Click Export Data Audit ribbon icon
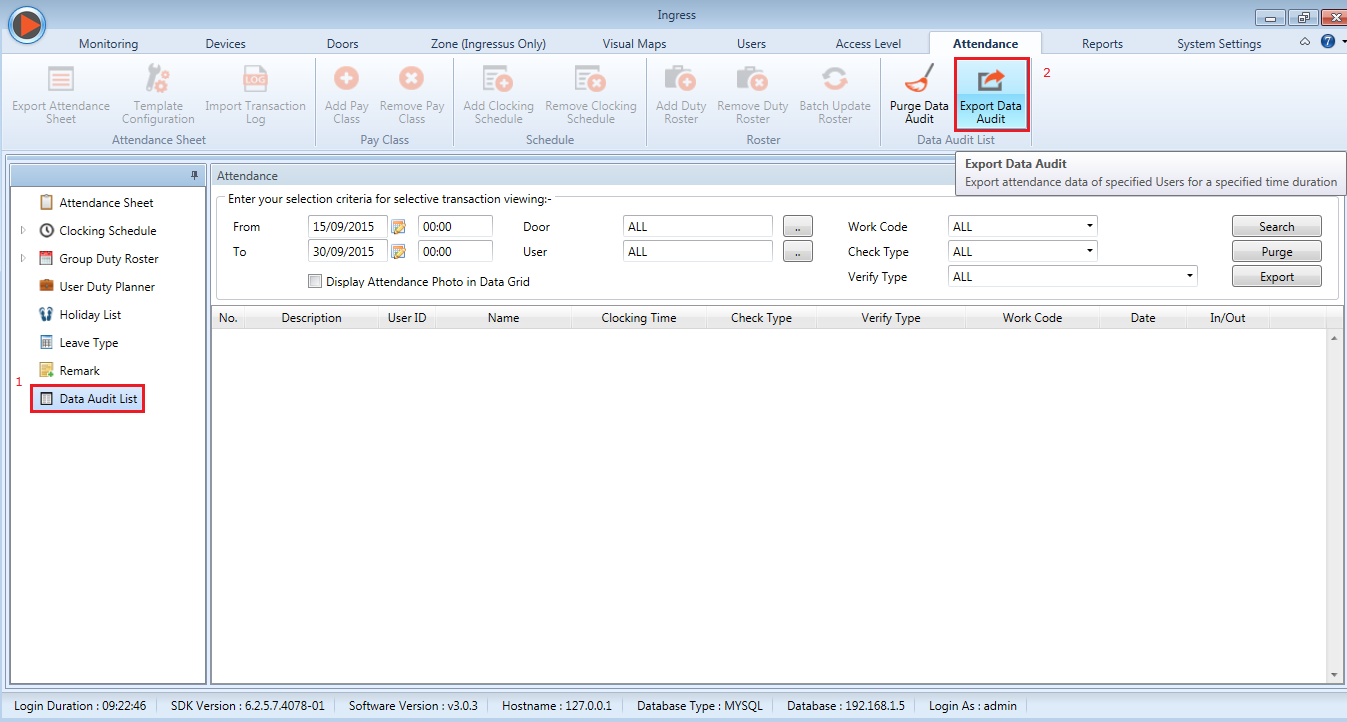Viewport: 1347px width, 722px height. 991,80
